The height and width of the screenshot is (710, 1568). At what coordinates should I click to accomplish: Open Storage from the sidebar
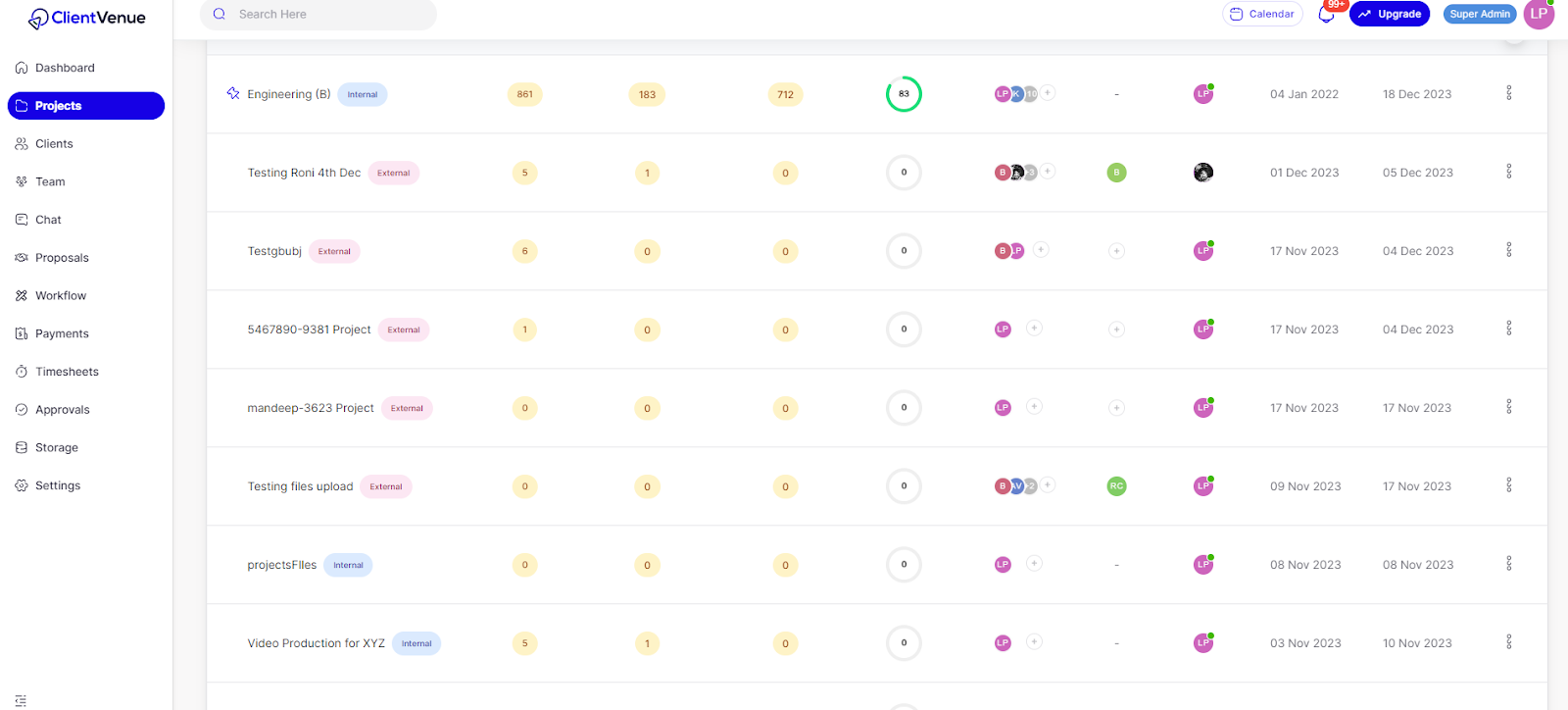click(x=56, y=447)
